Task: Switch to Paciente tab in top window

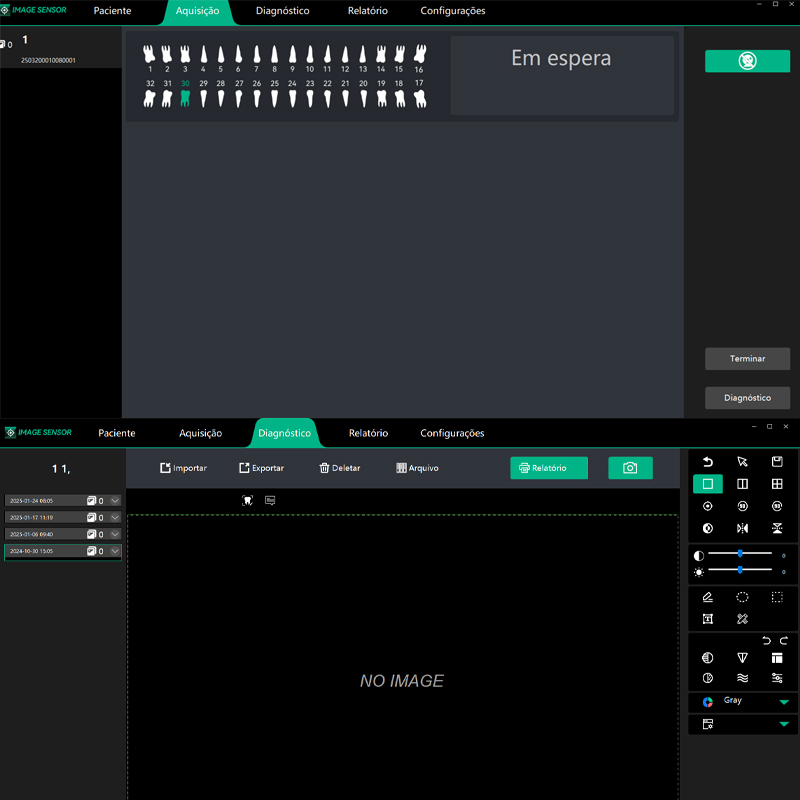Action: click(112, 11)
